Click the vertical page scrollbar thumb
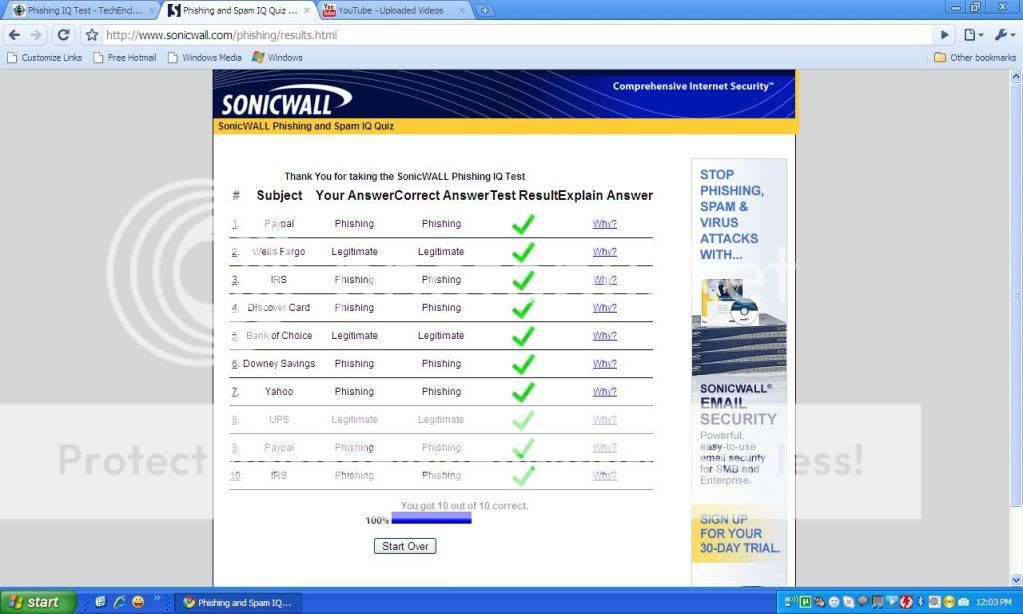1023x614 pixels. click(1016, 294)
